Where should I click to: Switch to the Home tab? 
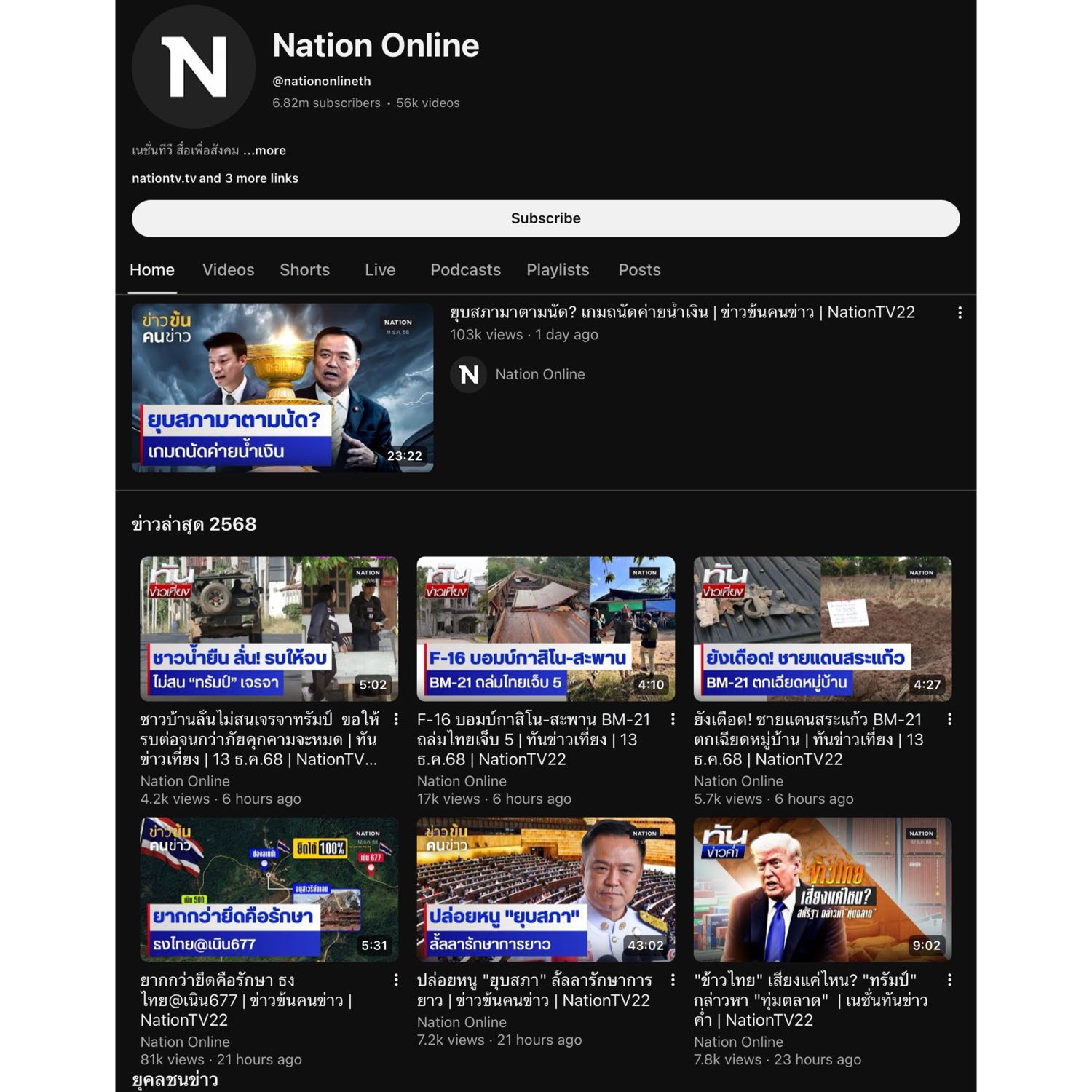point(152,270)
